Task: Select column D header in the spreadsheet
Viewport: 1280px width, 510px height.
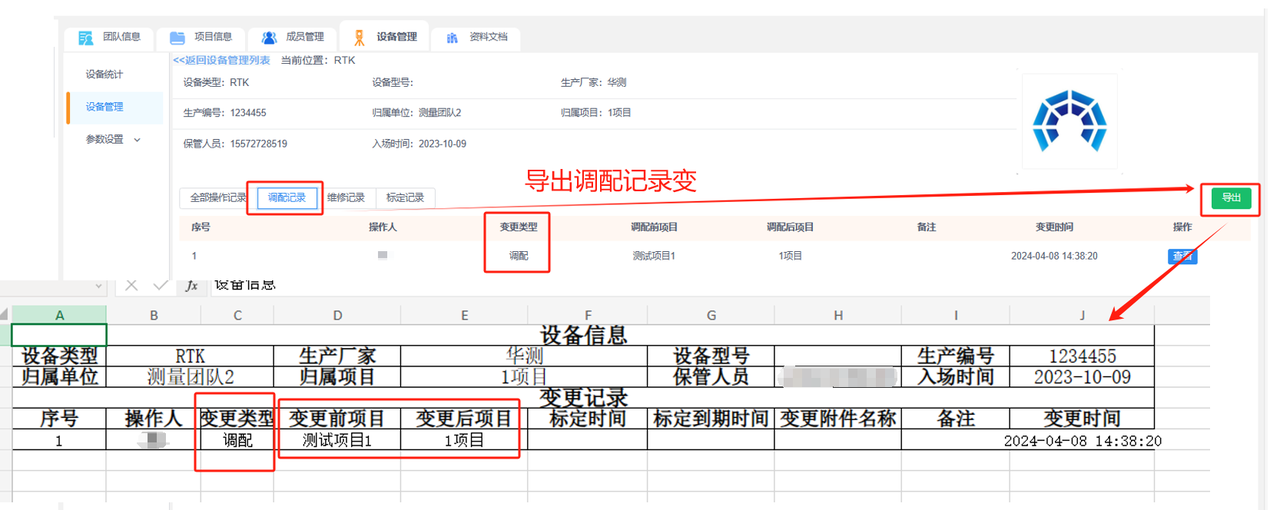Action: (x=338, y=315)
